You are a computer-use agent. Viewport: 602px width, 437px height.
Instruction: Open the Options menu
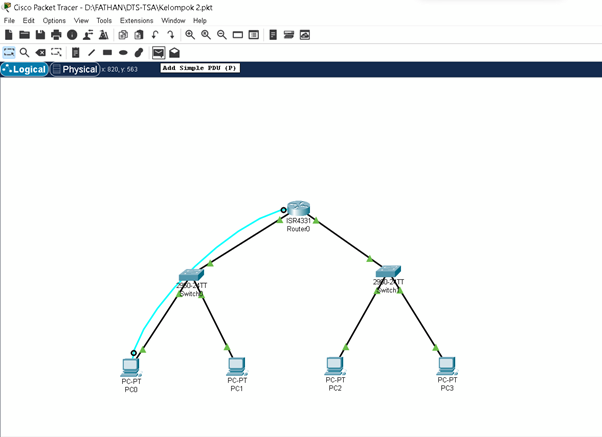coord(54,20)
